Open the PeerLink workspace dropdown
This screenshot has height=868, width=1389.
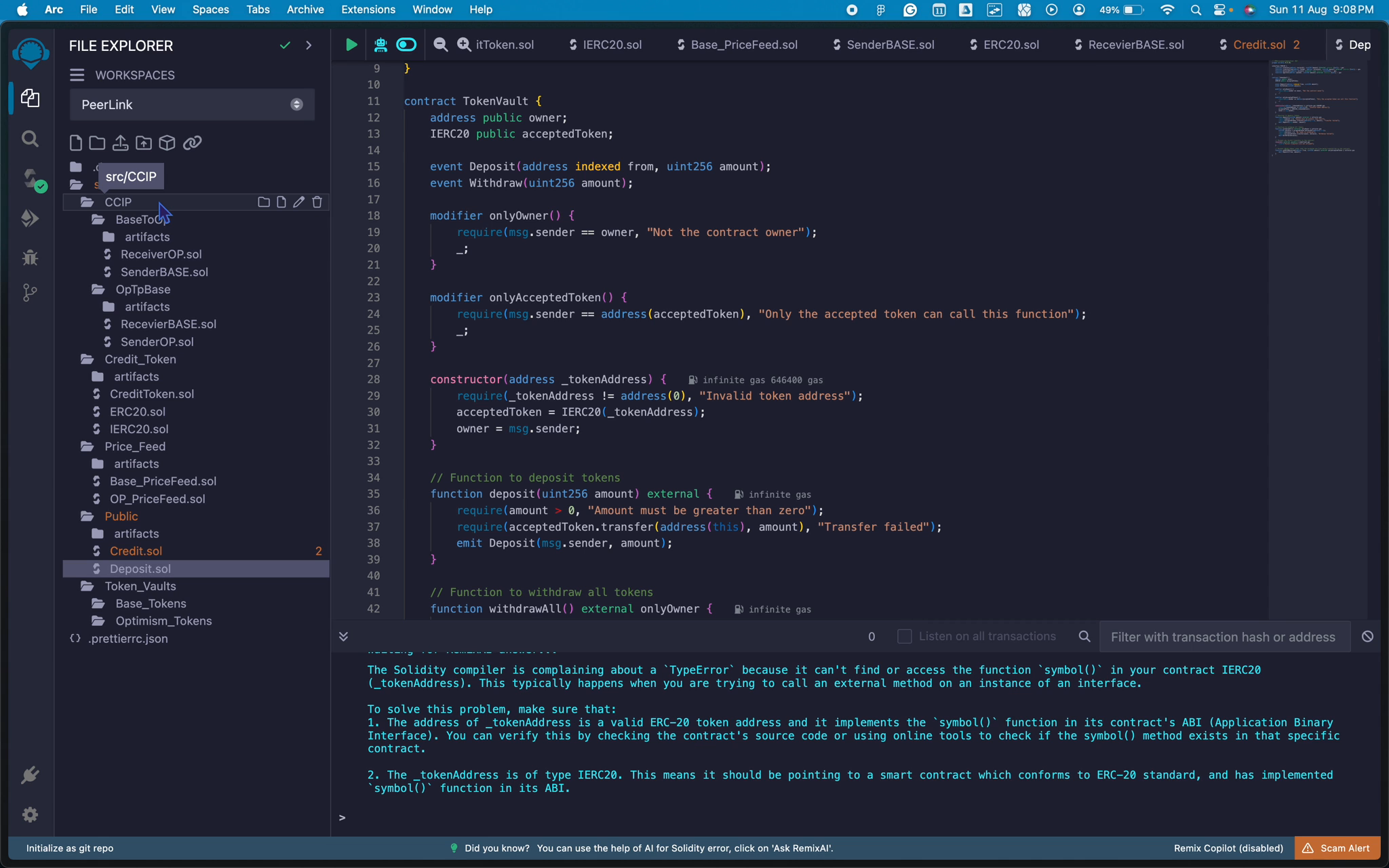(192, 104)
